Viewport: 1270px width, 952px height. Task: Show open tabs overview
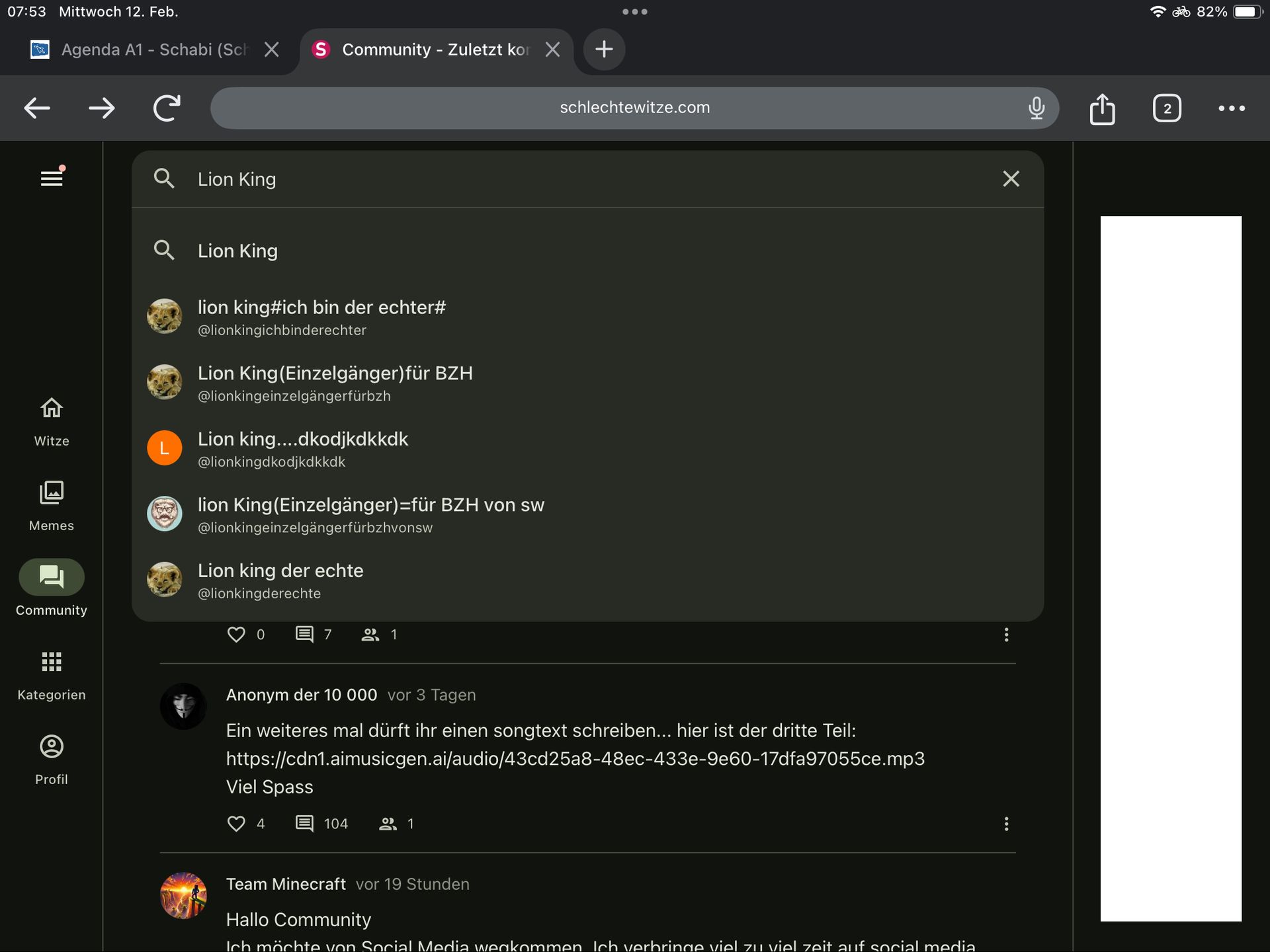coord(1166,108)
